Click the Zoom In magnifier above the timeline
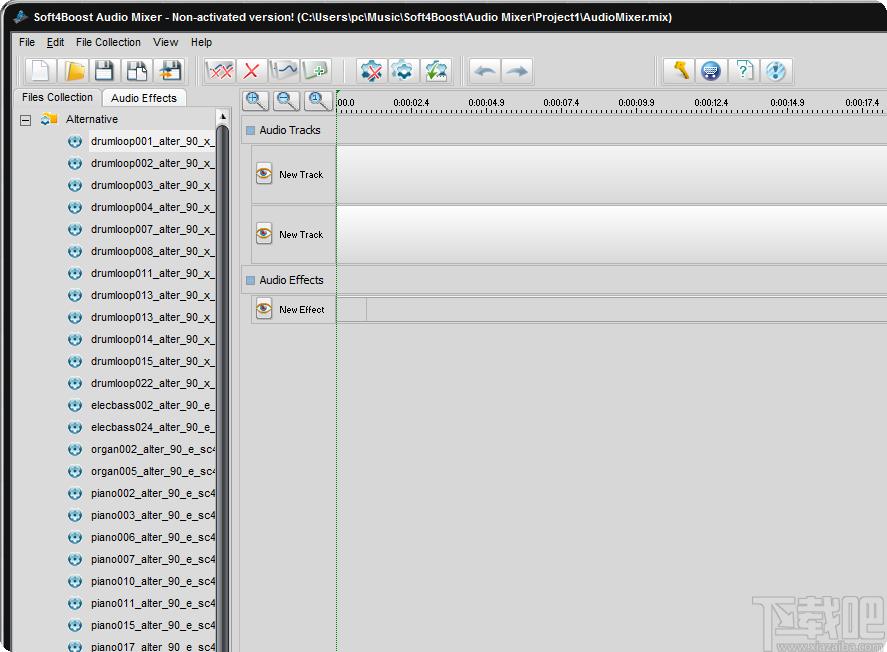887x652 pixels. point(256,100)
